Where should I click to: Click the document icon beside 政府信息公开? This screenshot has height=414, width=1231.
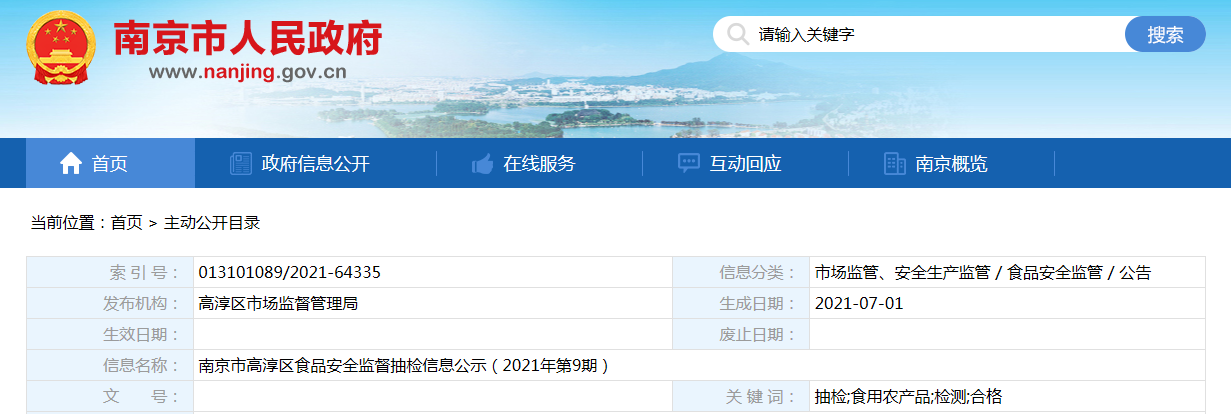(x=241, y=164)
